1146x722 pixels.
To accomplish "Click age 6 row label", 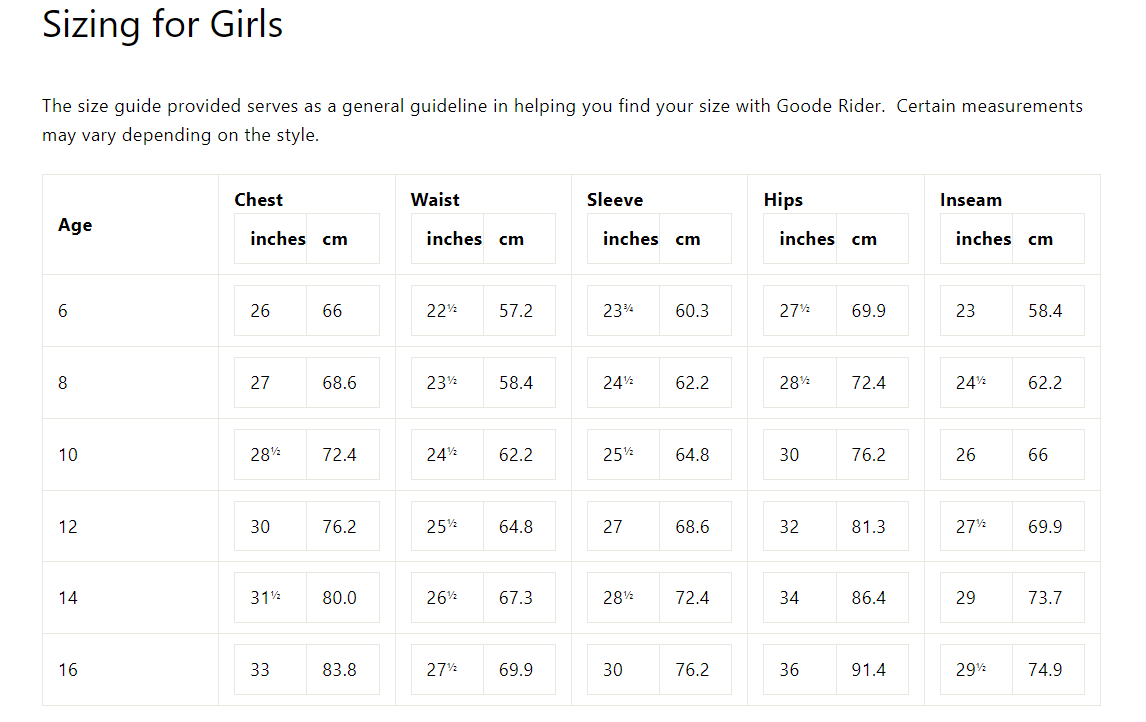I will (x=63, y=311).
